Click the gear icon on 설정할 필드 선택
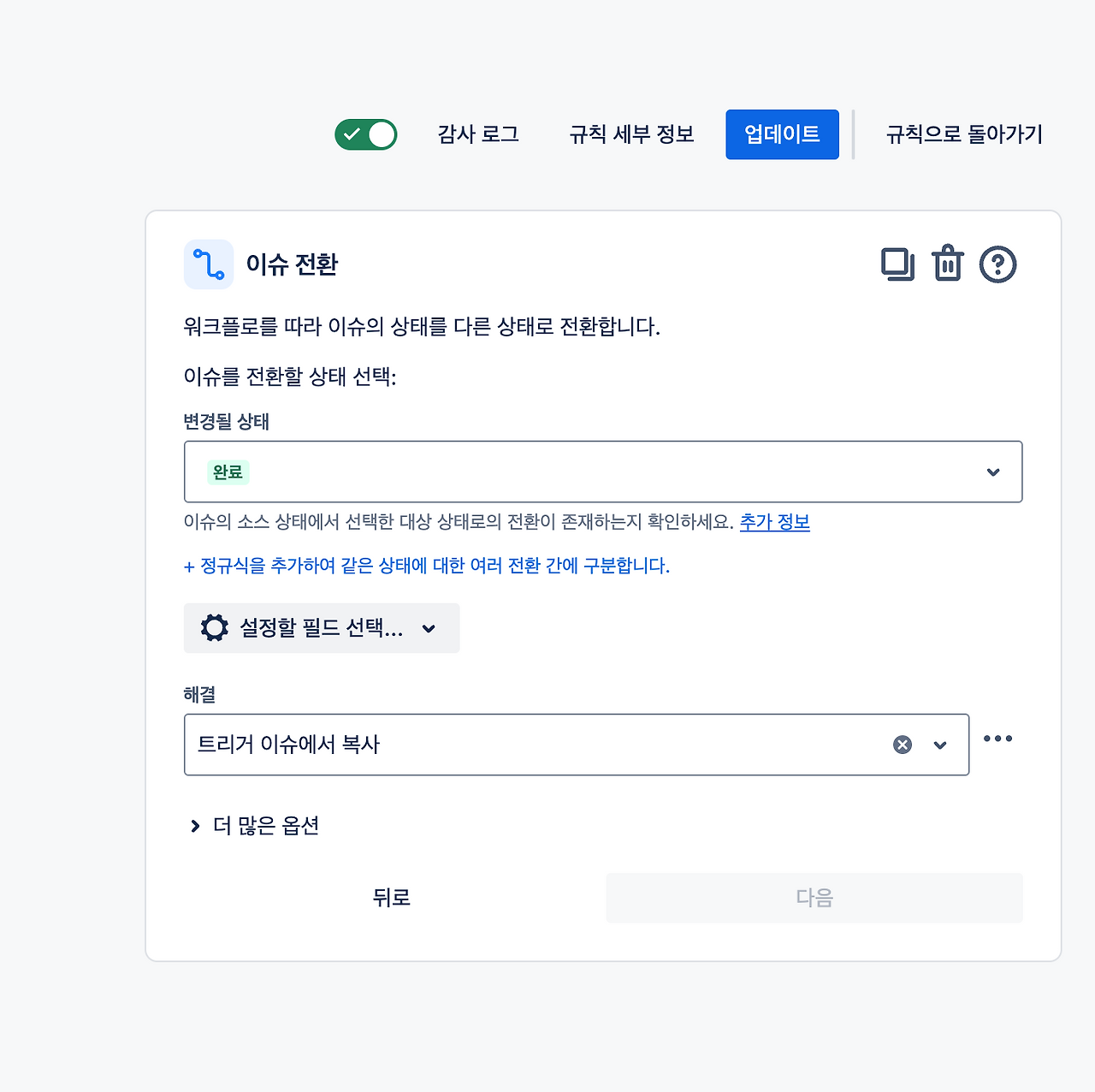1095x1092 pixels. [213, 627]
